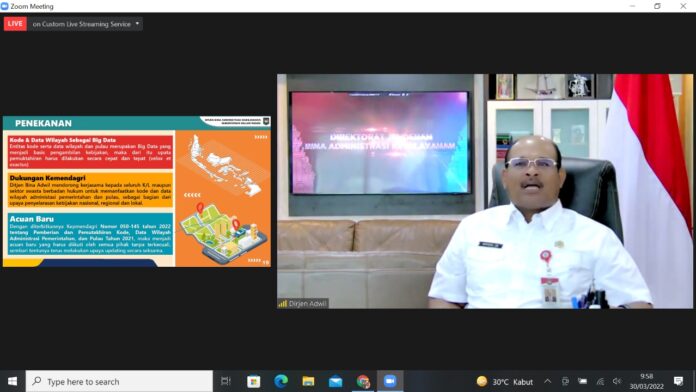Open the Microsoft Edge browser icon
Image resolution: width=696 pixels, height=392 pixels.
click(x=281, y=381)
